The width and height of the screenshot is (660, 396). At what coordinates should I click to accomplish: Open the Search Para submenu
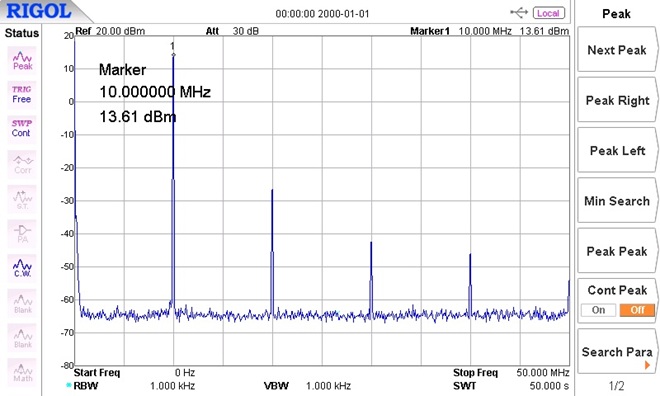tap(617, 352)
